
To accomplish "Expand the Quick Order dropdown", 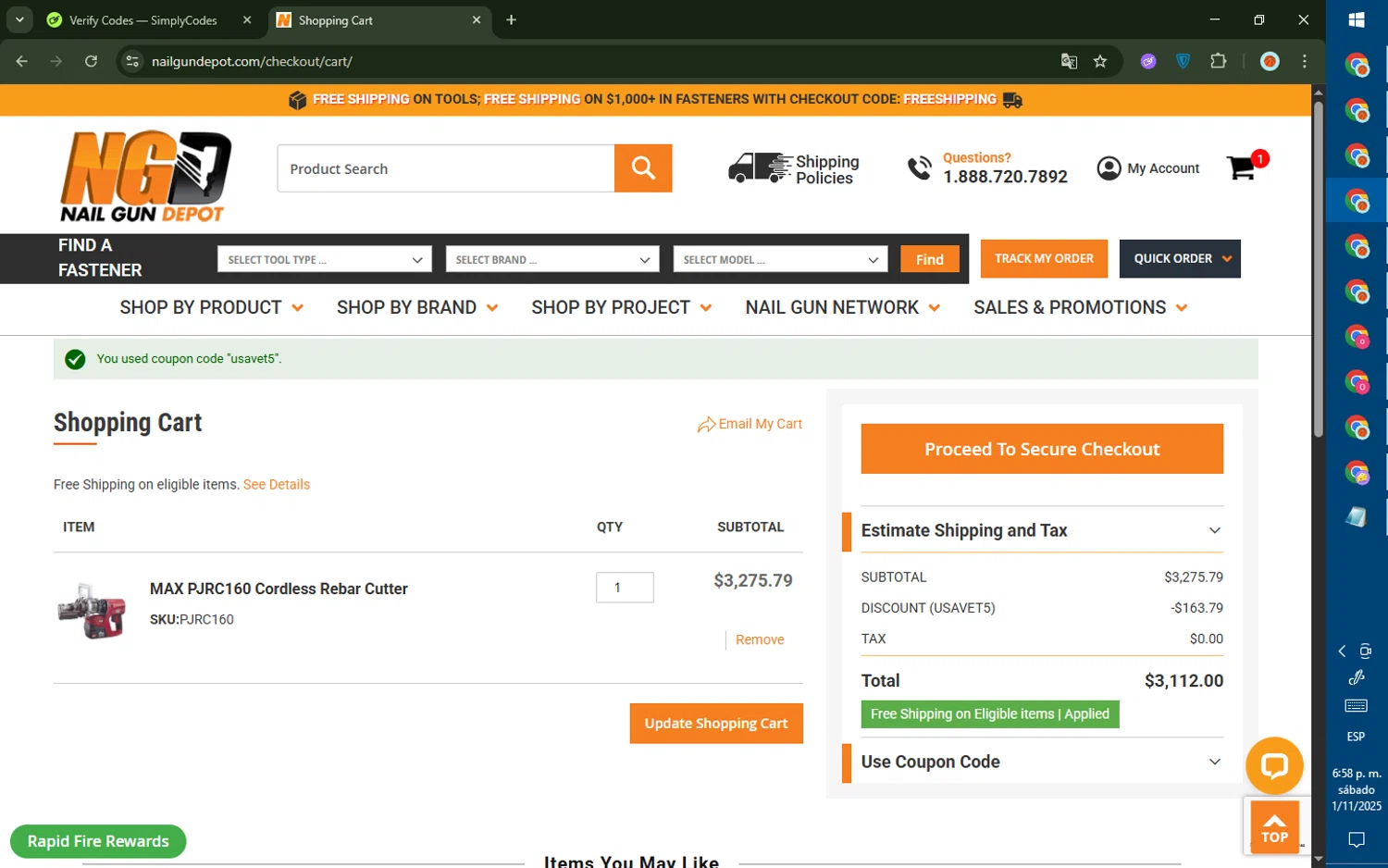I will point(1180,258).
